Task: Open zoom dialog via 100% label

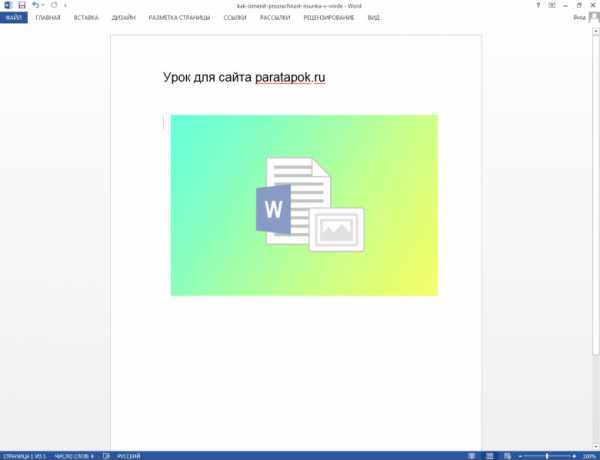Action: pos(590,456)
